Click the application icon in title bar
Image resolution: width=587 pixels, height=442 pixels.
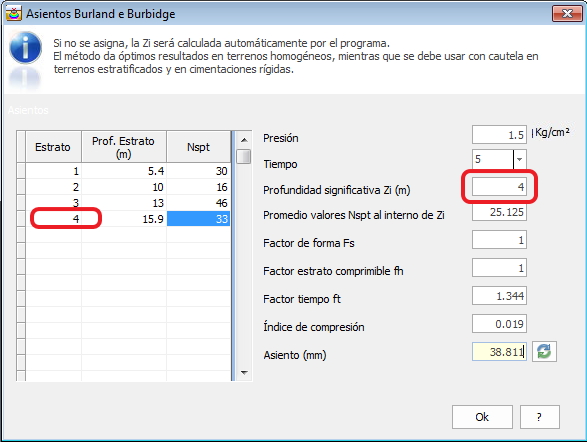(x=13, y=14)
